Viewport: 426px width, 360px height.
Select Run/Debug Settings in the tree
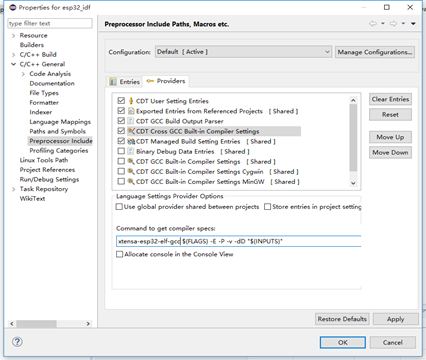click(49, 179)
